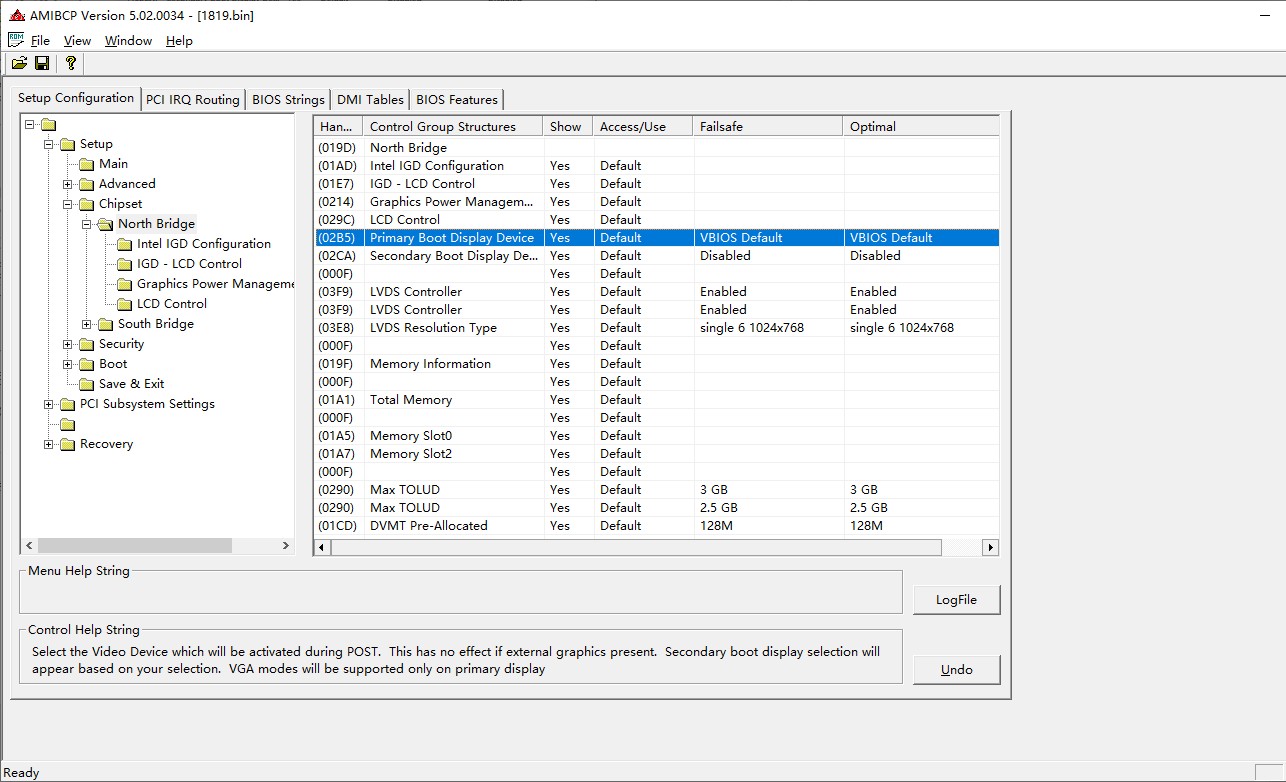This screenshot has width=1286, height=782.
Task: Select the Graphics Power Management table row
Action: (x=657, y=202)
